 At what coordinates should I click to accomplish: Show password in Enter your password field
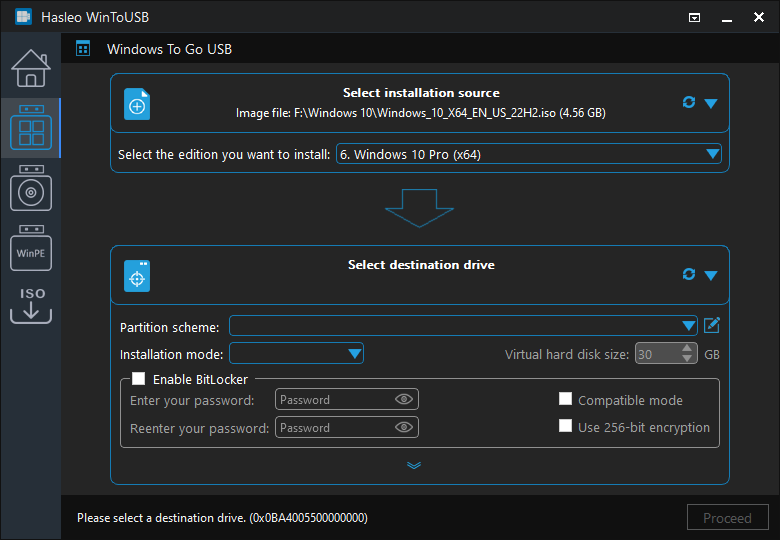404,399
